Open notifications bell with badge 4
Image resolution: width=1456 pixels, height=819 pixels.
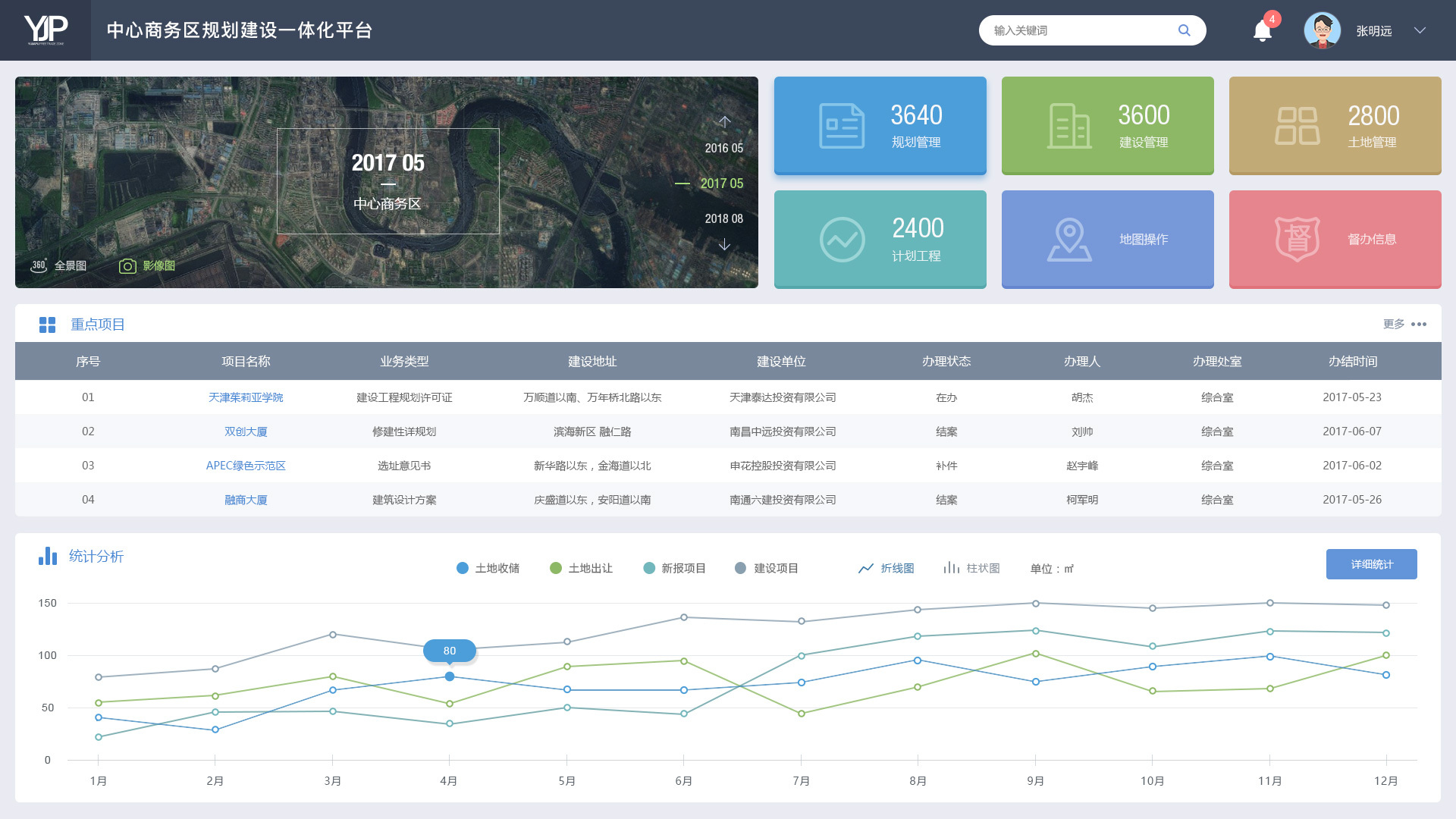1263,30
